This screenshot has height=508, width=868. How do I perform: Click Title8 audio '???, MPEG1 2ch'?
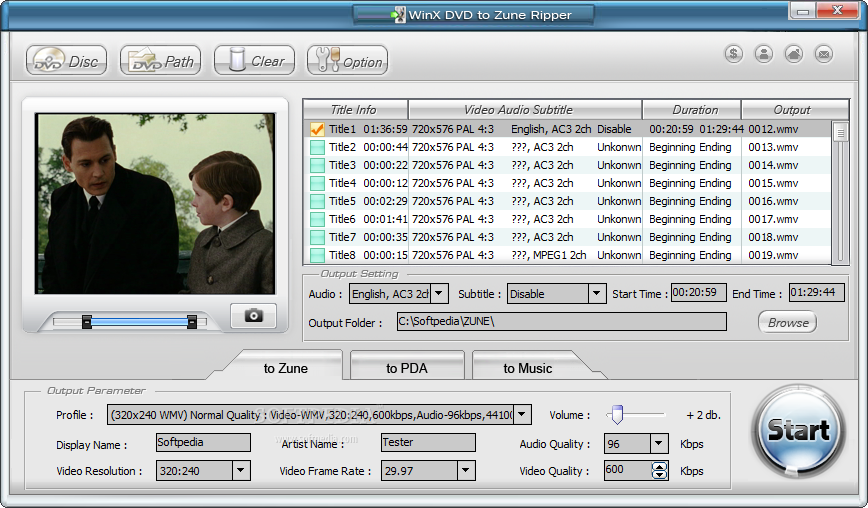point(549,255)
